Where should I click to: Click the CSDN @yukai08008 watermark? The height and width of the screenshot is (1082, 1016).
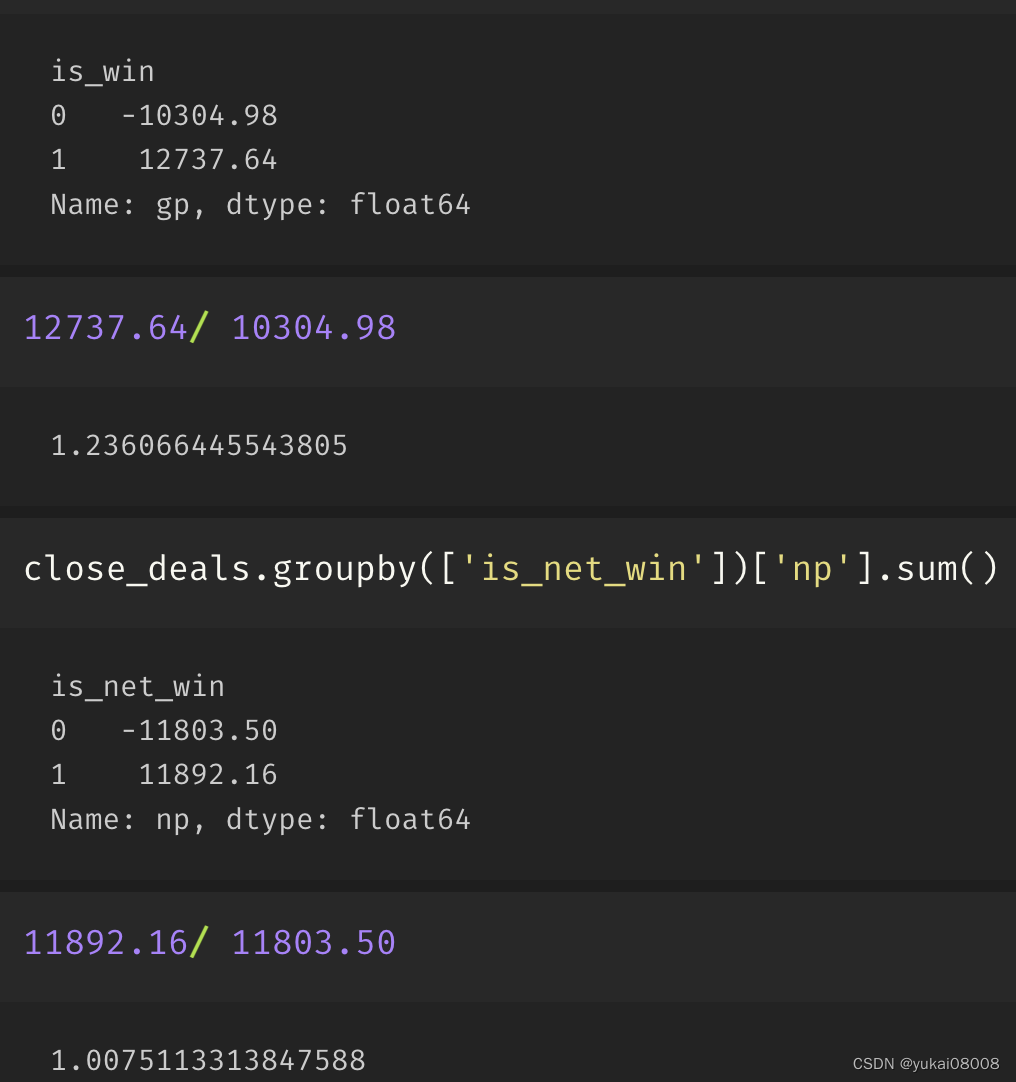pos(926,1063)
